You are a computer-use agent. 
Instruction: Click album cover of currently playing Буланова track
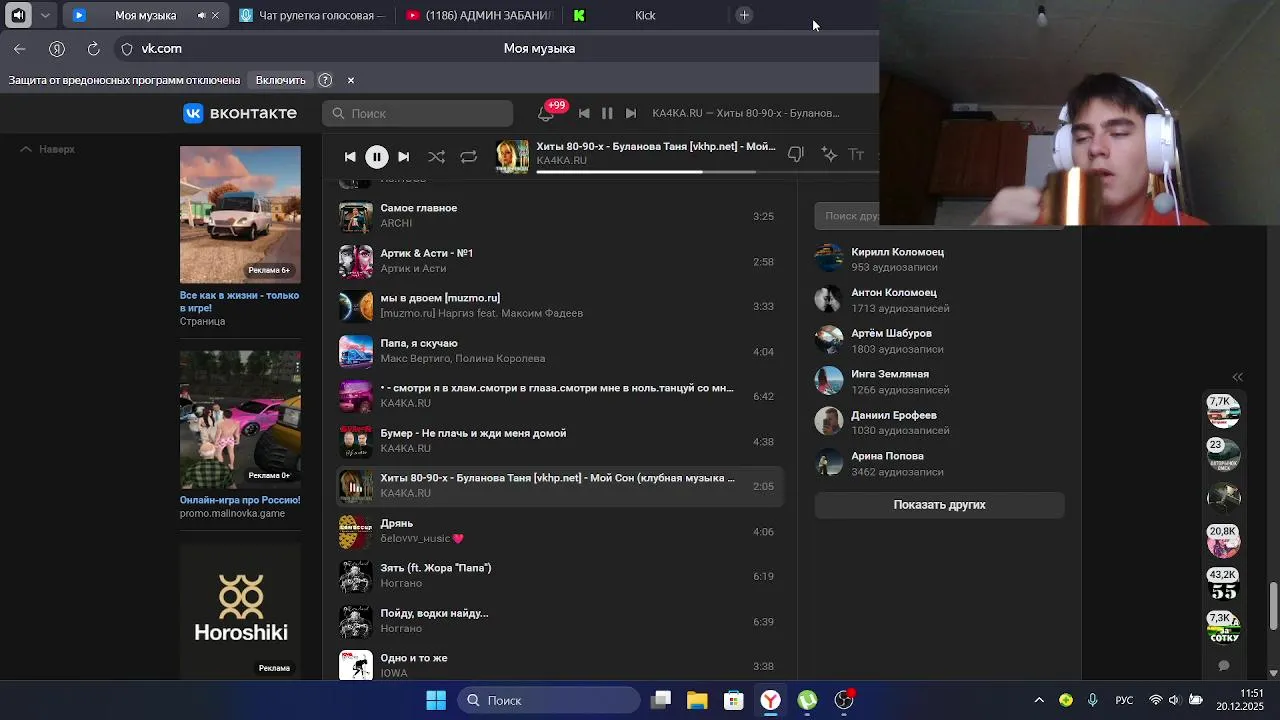pyautogui.click(x=355, y=486)
